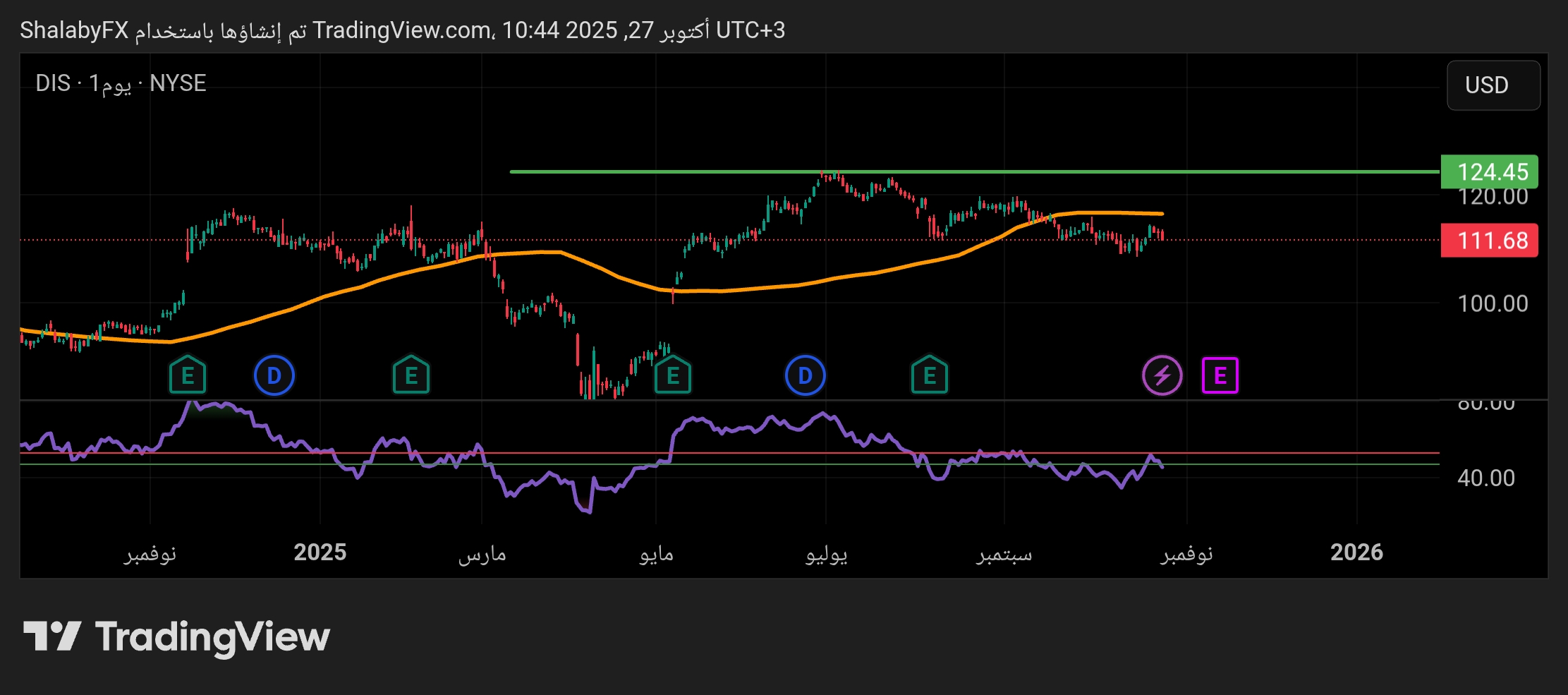Screen dimensions: 1568x695
Task: Open the USD currency selector
Action: point(1493,85)
